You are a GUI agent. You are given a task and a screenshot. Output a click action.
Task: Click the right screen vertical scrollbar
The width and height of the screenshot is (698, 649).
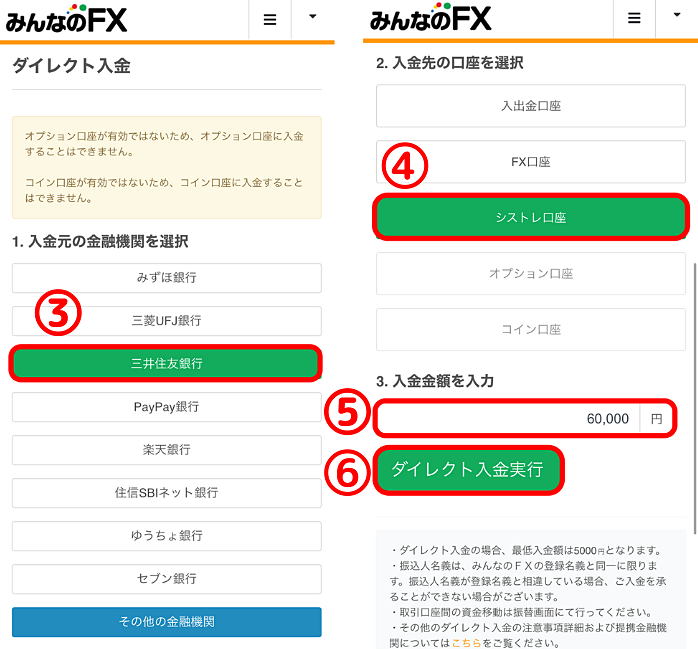click(x=695, y=398)
